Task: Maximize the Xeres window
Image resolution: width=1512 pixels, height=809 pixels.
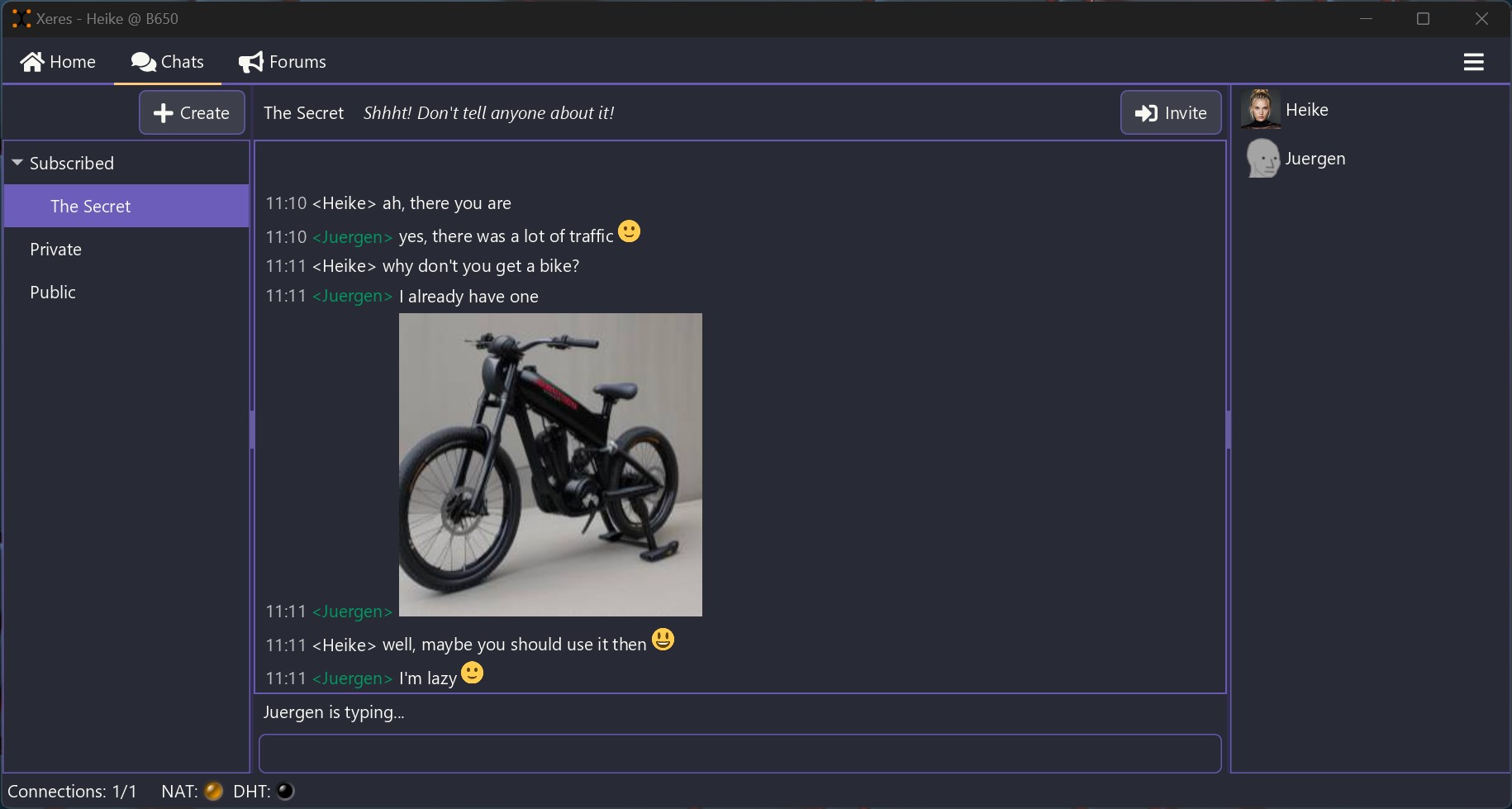Action: [x=1423, y=18]
